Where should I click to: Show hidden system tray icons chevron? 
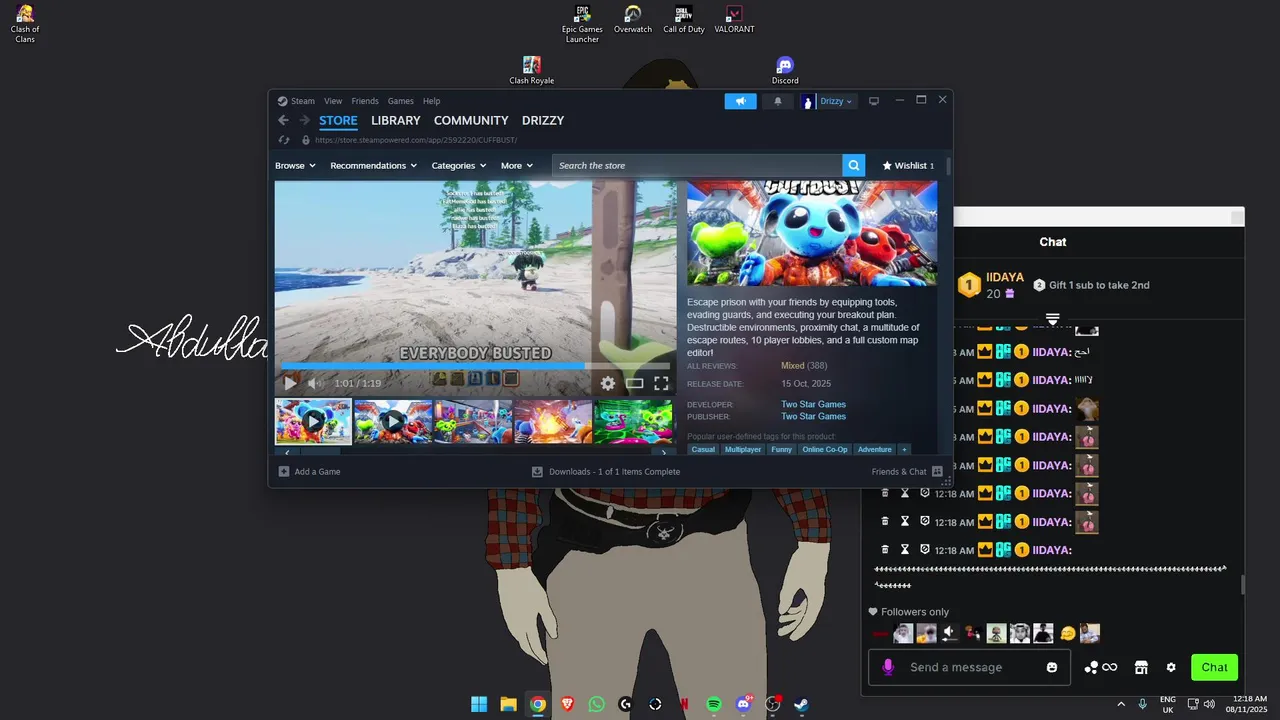1120,704
